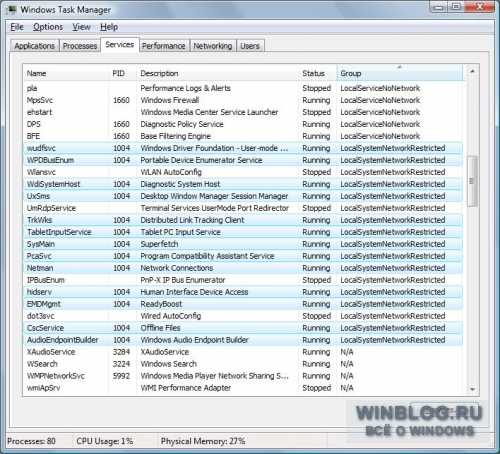Screen dimensions: 500x454
Task: Select the pla service row
Action: click(243, 88)
